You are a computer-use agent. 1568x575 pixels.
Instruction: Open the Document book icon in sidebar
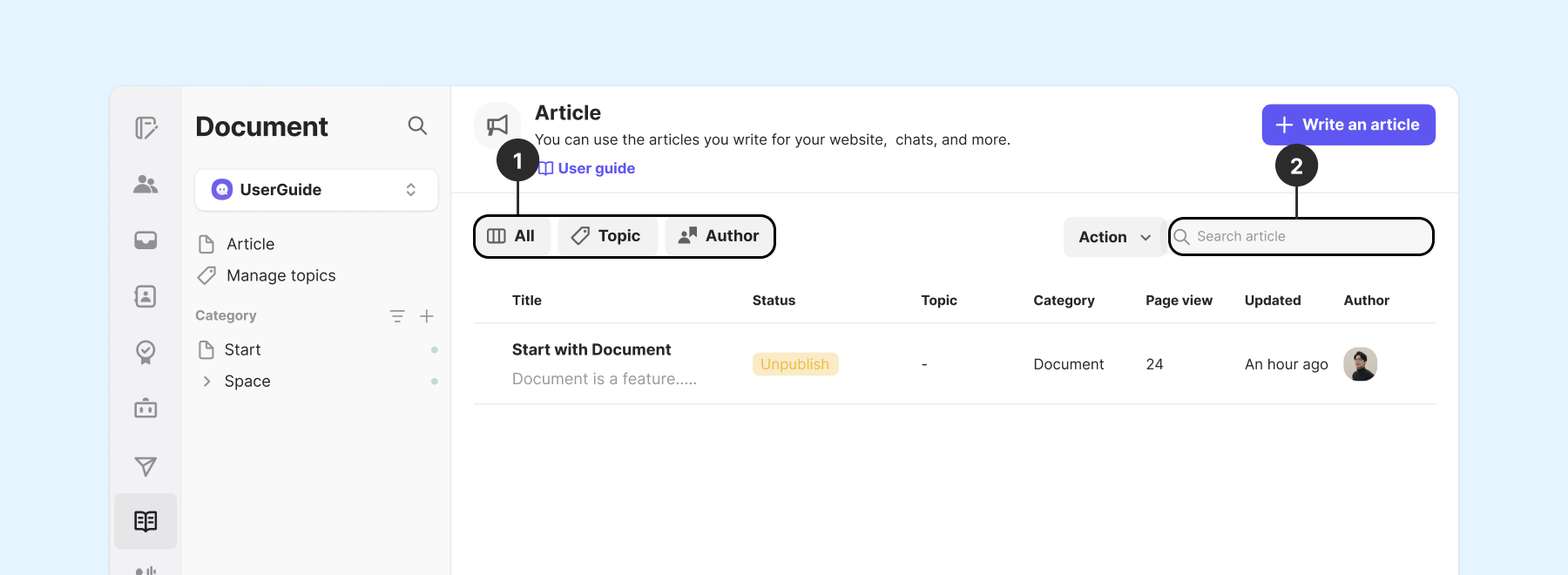pyautogui.click(x=145, y=521)
